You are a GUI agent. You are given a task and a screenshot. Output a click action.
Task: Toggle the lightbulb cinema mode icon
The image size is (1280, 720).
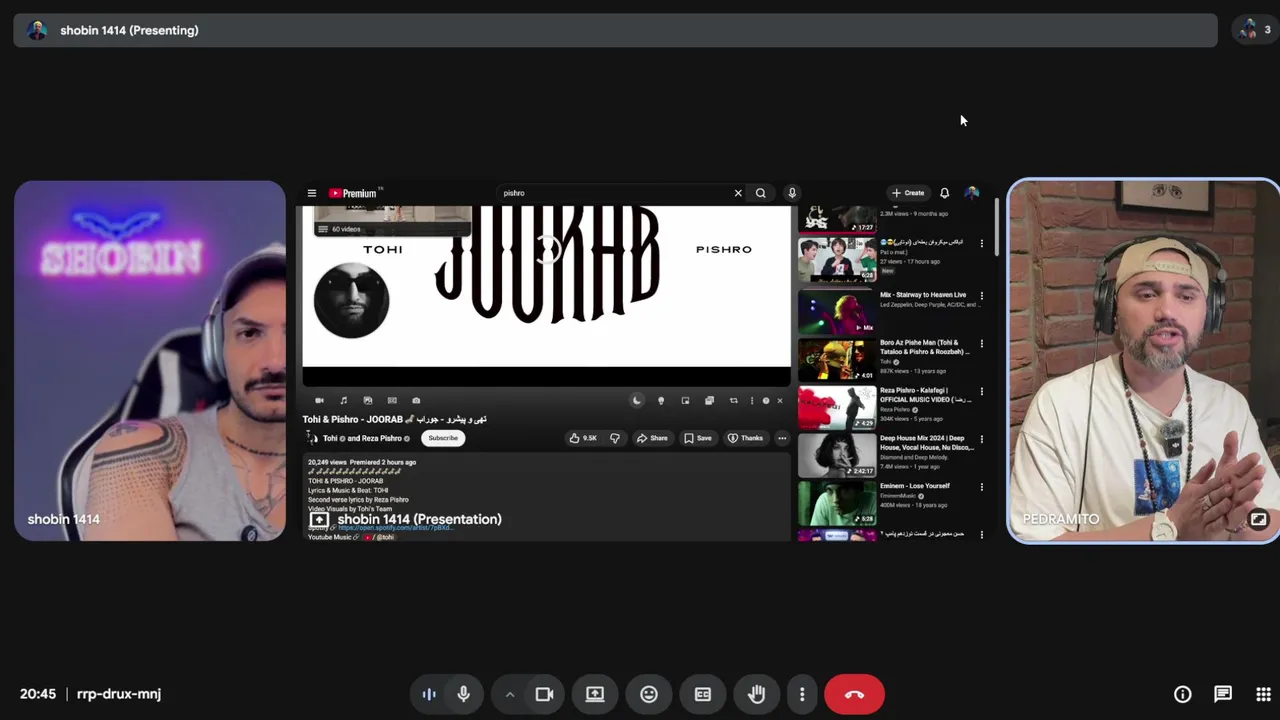coord(661,401)
